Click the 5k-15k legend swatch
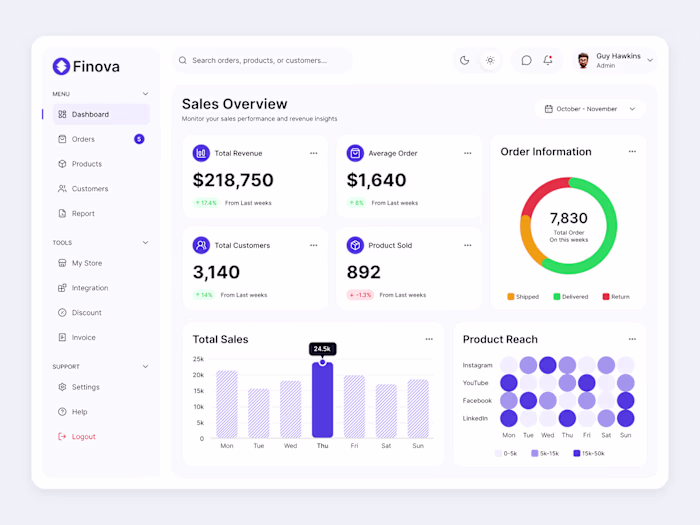Image resolution: width=700 pixels, height=525 pixels. tap(535, 453)
